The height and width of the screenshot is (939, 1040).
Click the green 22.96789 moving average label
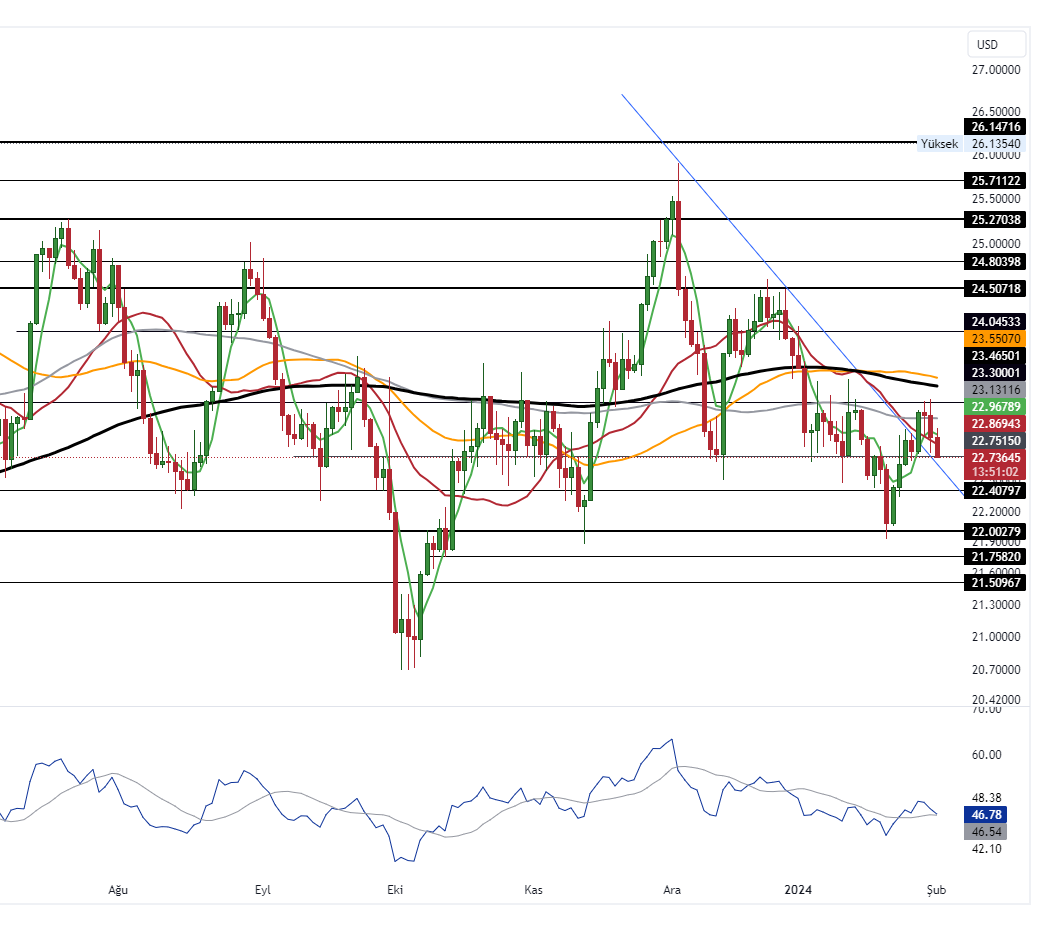coord(994,407)
